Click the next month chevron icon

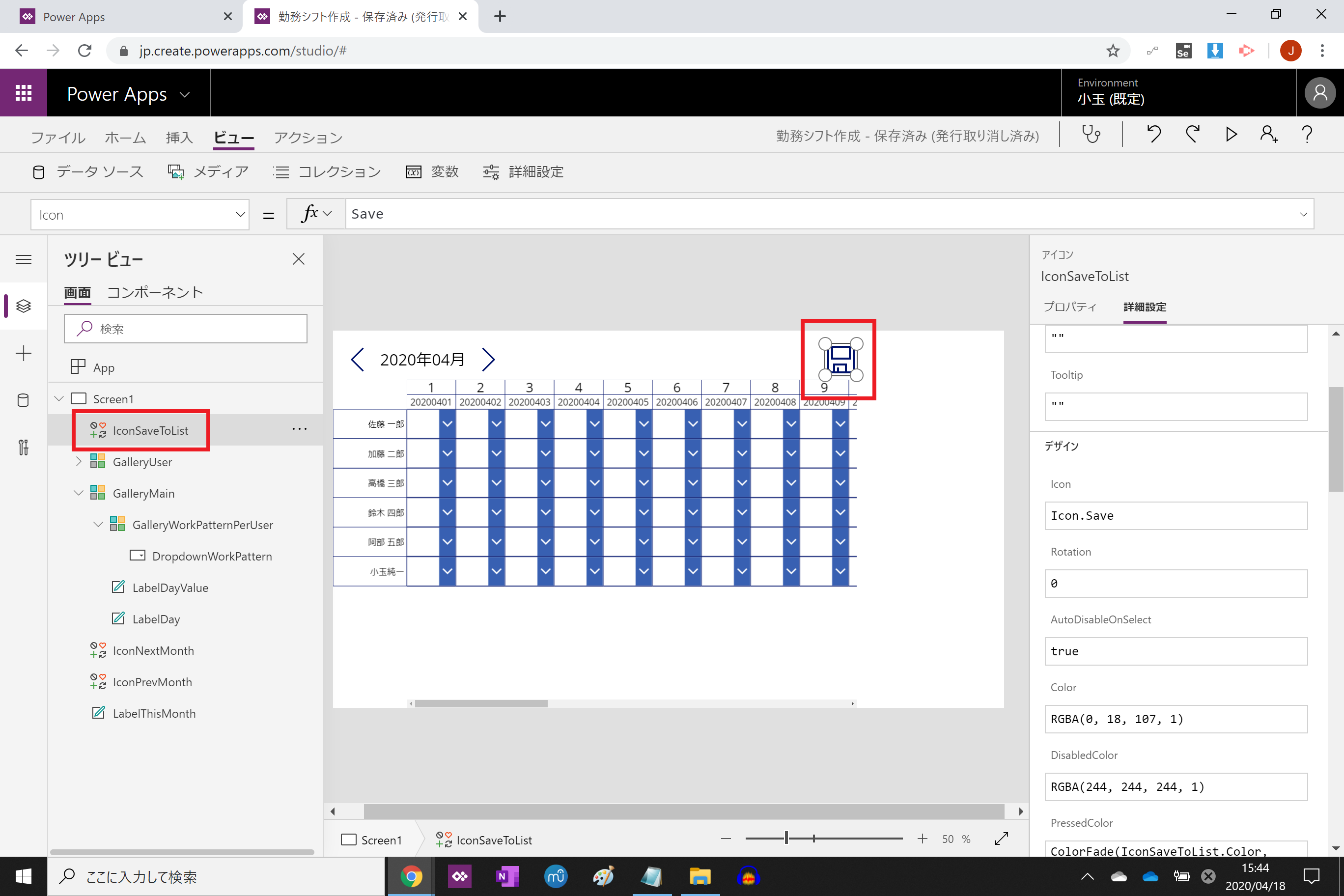489,360
